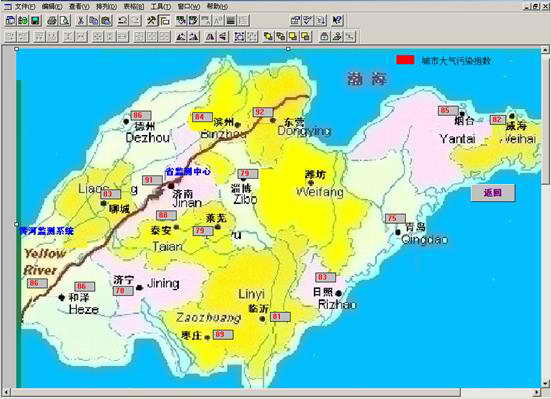Click the Weifang city label
Viewport: 551px width, 399px height.
coord(320,192)
